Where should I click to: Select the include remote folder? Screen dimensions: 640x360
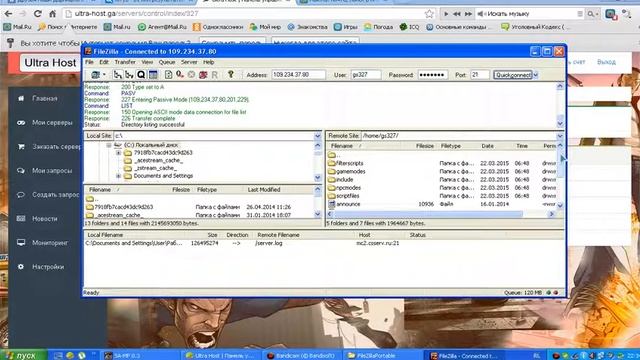[340, 180]
